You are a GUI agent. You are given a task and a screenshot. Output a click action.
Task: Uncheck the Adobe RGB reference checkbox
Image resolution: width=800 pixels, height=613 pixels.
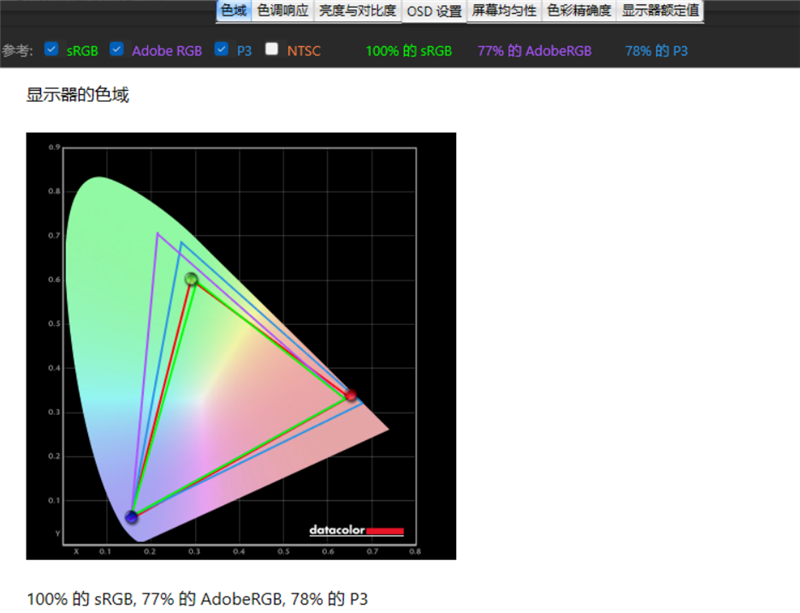point(117,49)
